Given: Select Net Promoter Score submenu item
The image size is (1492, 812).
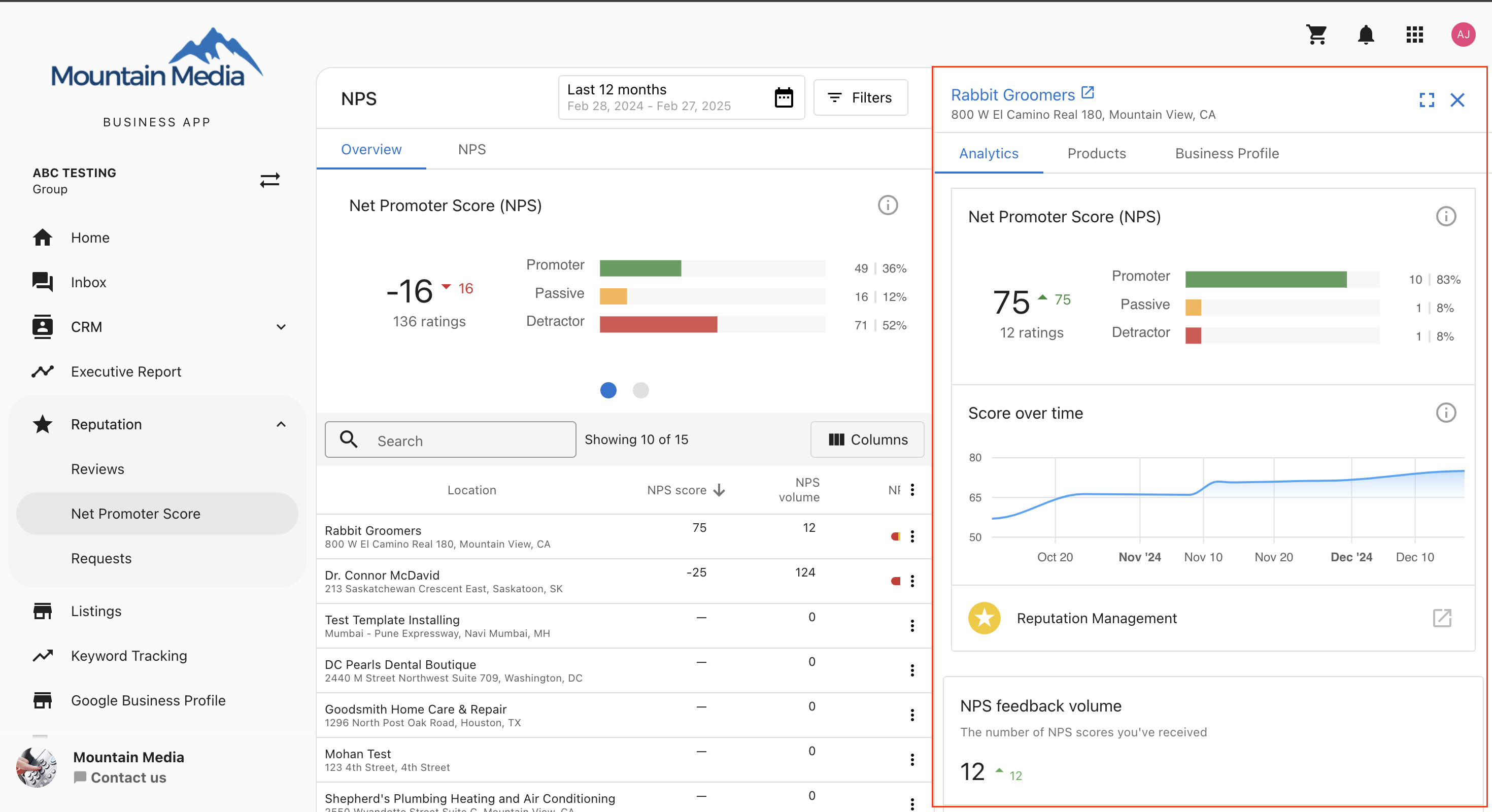Looking at the screenshot, I should 156,514.
